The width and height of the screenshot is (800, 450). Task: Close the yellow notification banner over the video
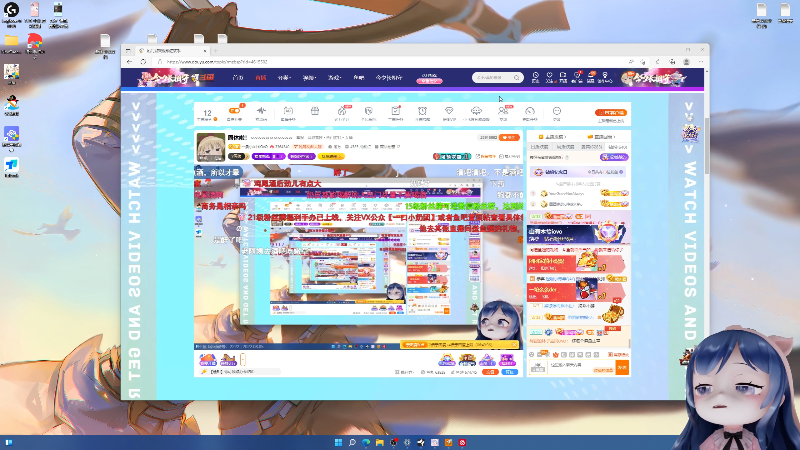[x=515, y=345]
